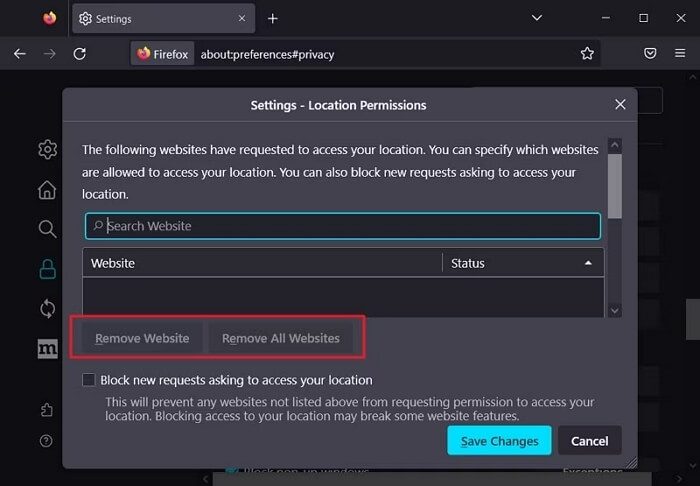Close the Location Permissions dialog
This screenshot has width=700, height=486.
(x=620, y=104)
